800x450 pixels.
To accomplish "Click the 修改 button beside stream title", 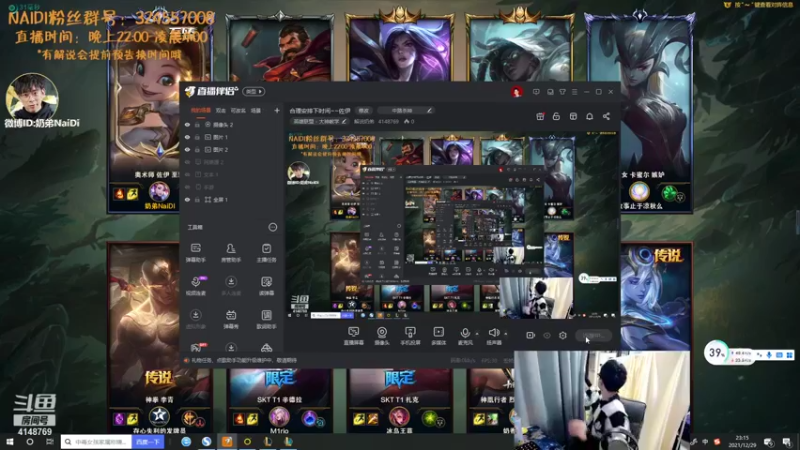I will point(363,111).
